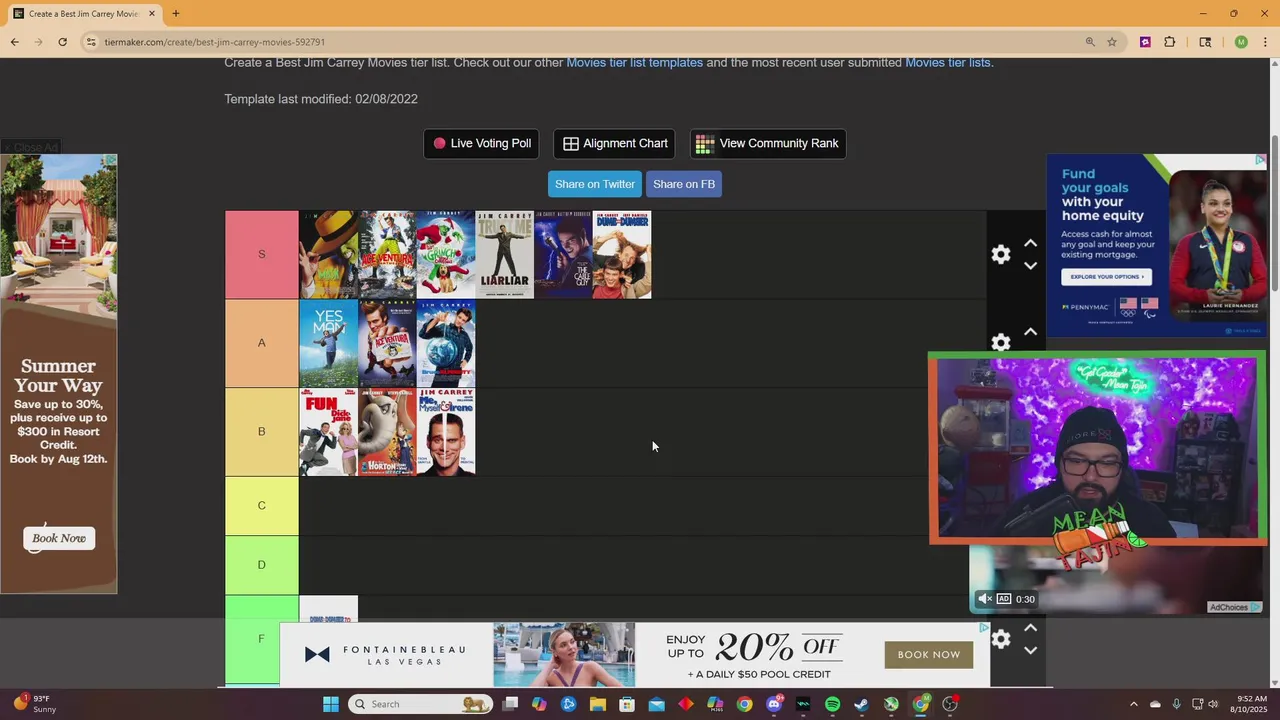Open AdChoices on video ad

(x=1236, y=607)
